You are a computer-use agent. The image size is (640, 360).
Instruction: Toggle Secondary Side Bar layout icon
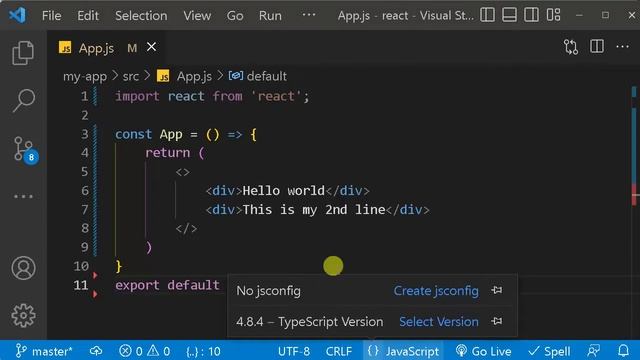[531, 15]
